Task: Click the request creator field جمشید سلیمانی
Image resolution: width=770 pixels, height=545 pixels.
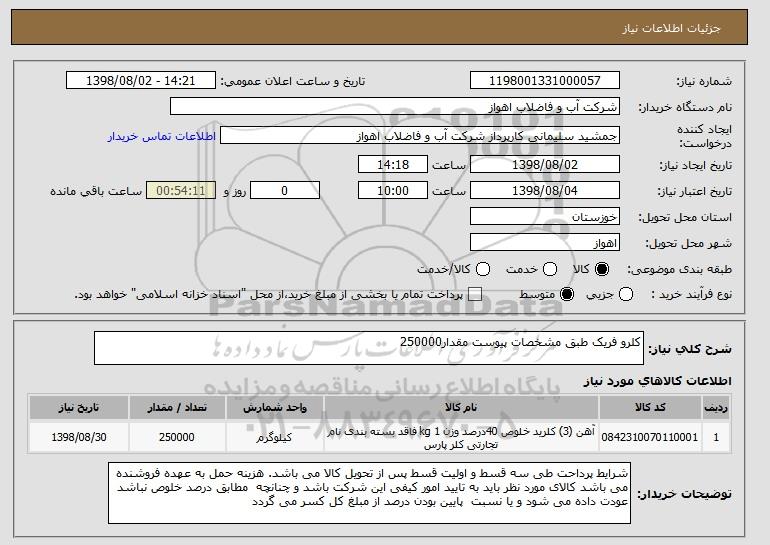Action: (x=420, y=136)
